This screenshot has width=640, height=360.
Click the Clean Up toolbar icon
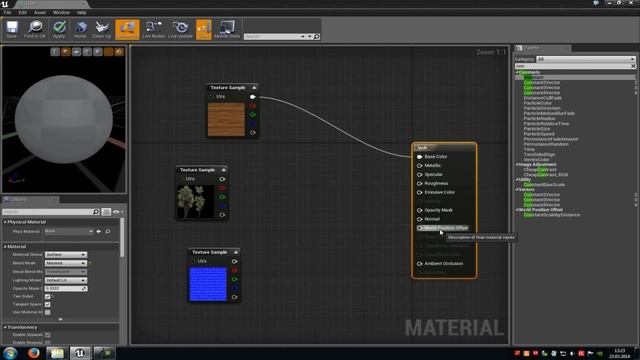pyautogui.click(x=102, y=29)
